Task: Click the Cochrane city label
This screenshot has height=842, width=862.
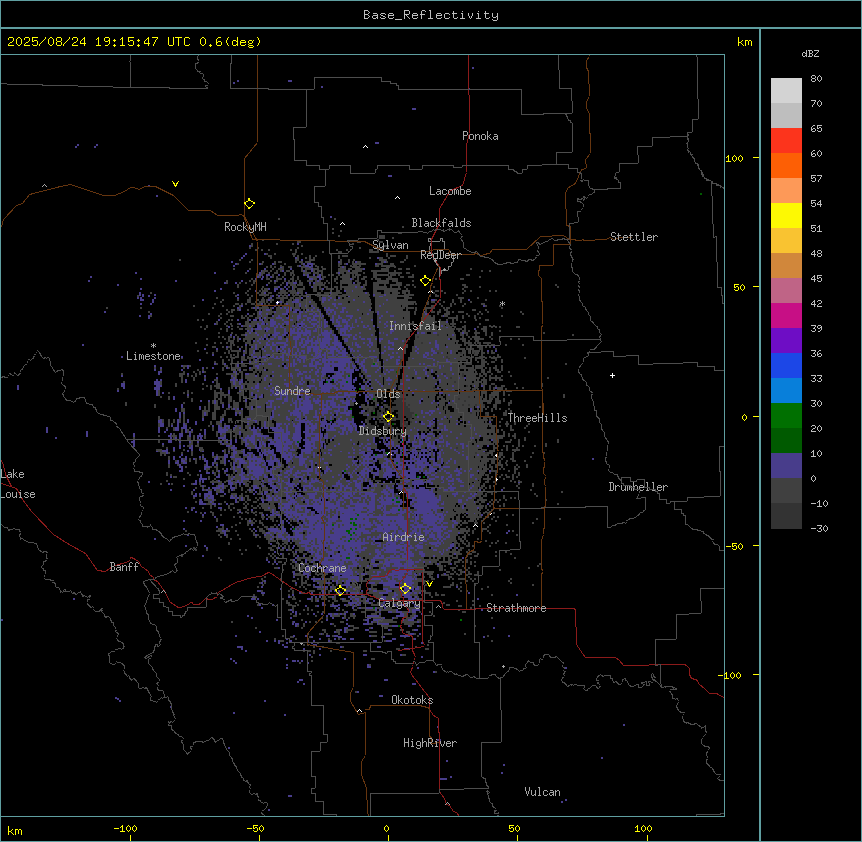Action: (x=322, y=568)
